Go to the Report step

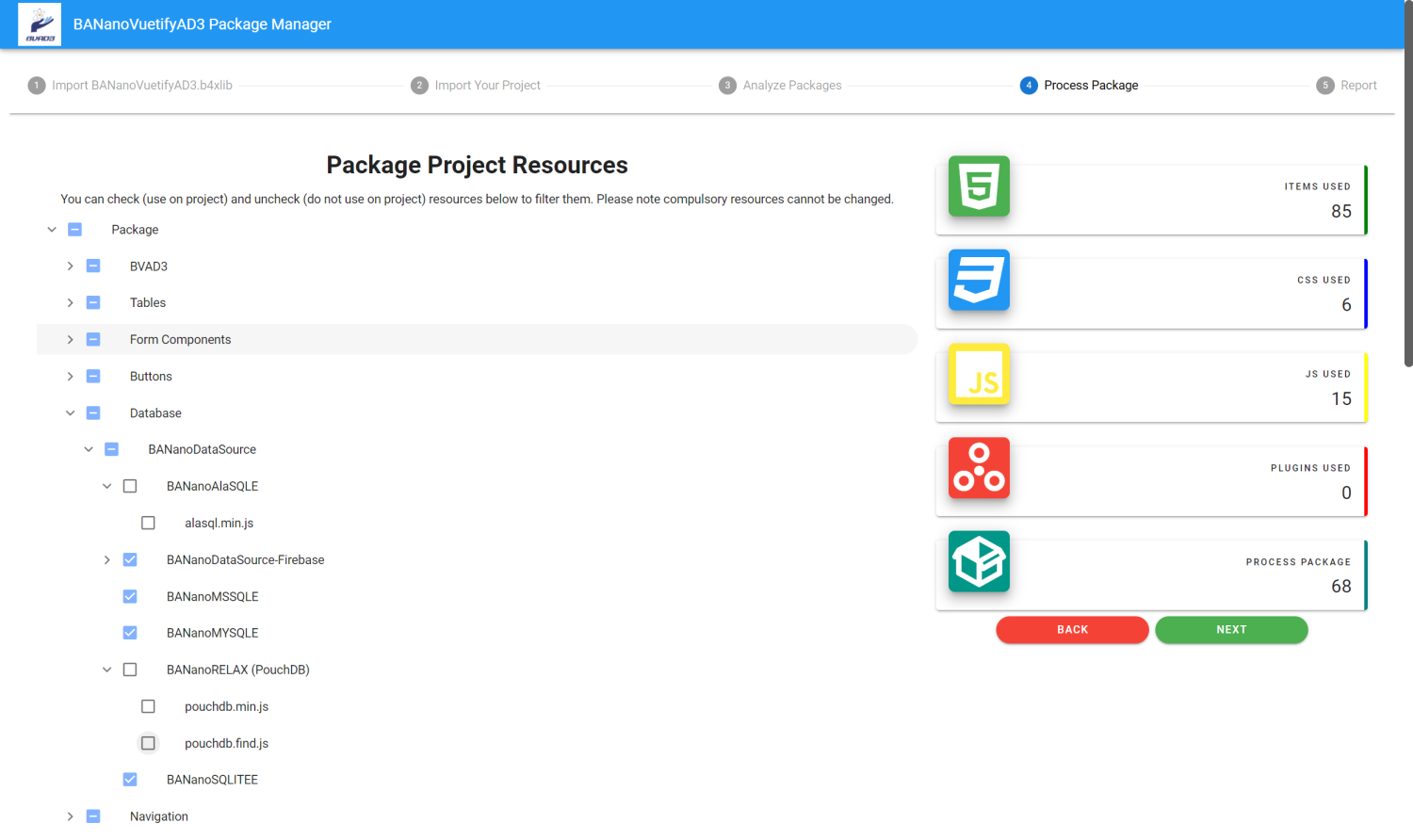(x=1358, y=86)
